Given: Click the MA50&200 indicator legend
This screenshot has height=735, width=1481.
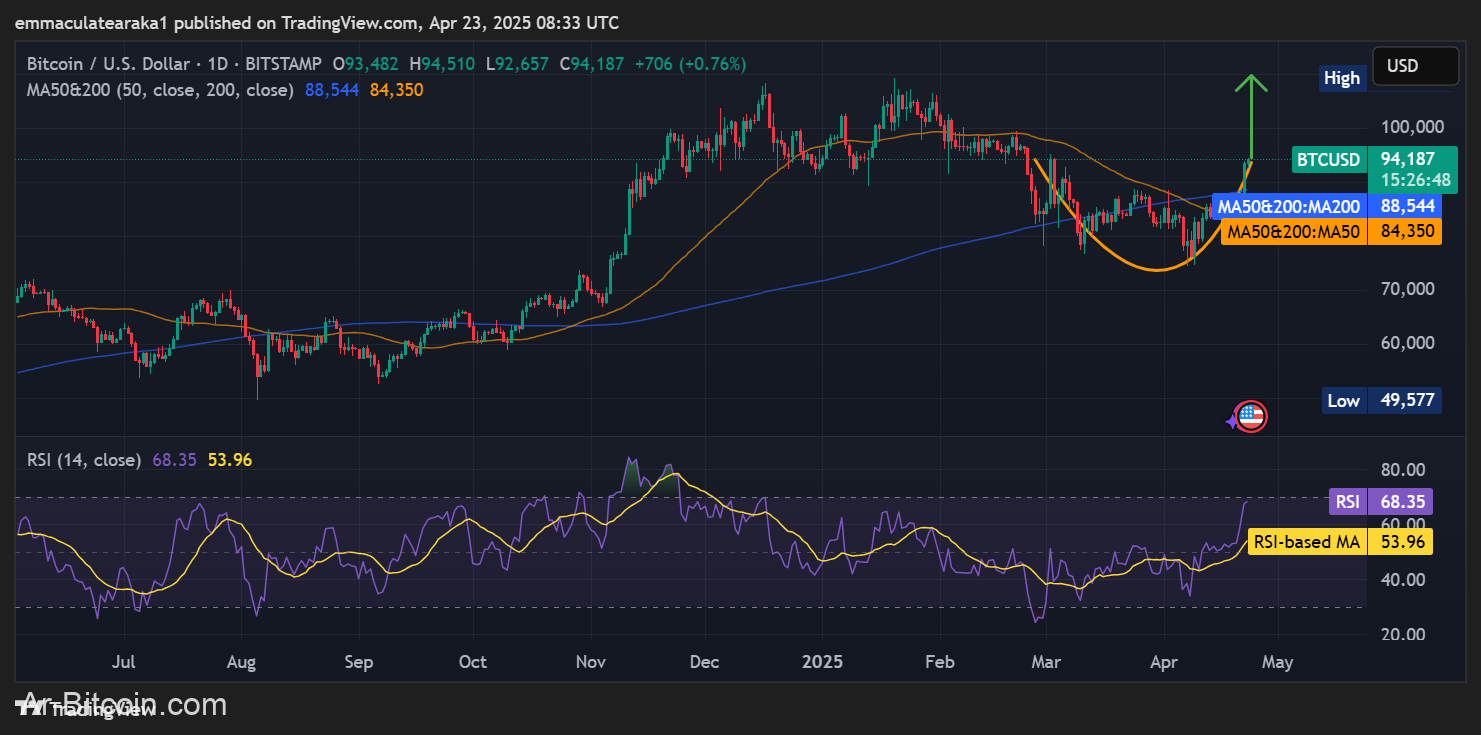Looking at the screenshot, I should point(160,90).
